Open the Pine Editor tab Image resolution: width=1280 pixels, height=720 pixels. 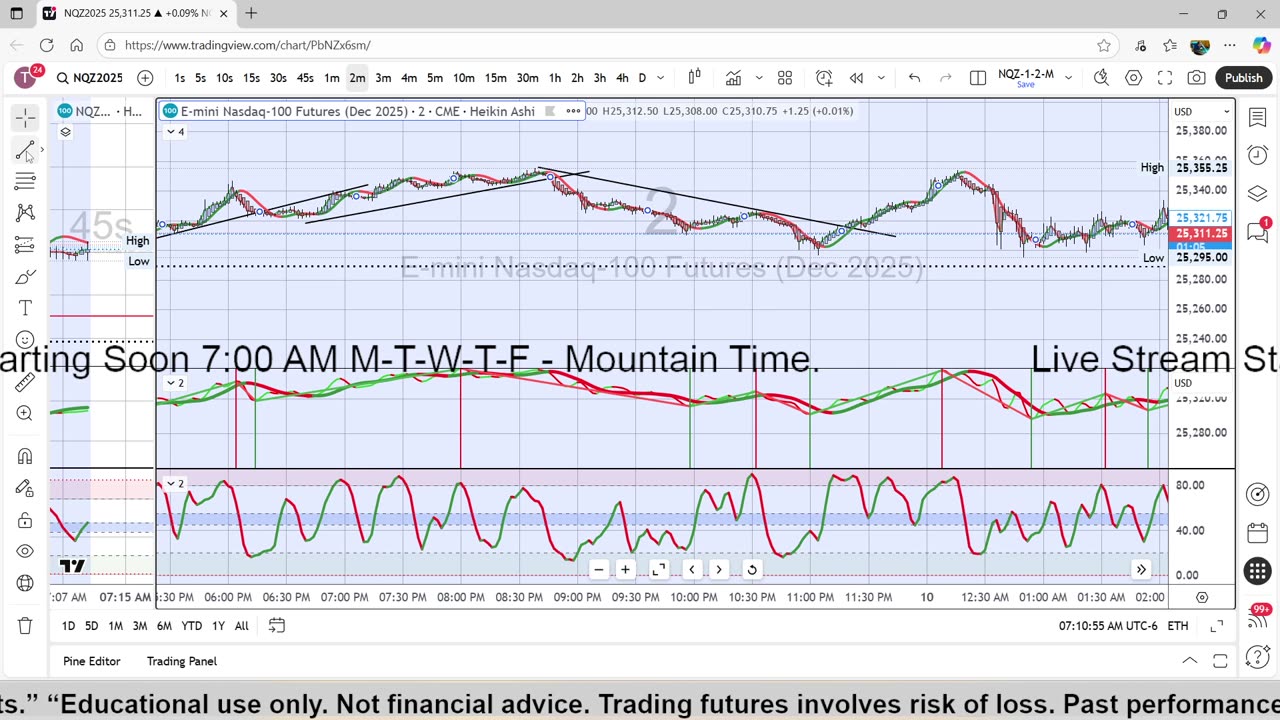[91, 661]
